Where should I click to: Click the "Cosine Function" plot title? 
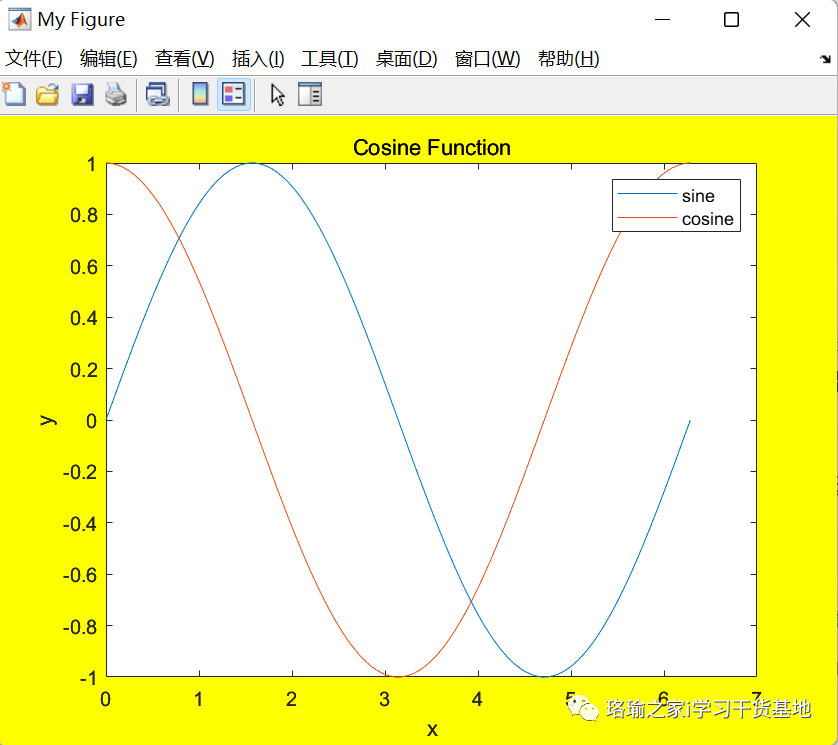coord(432,148)
